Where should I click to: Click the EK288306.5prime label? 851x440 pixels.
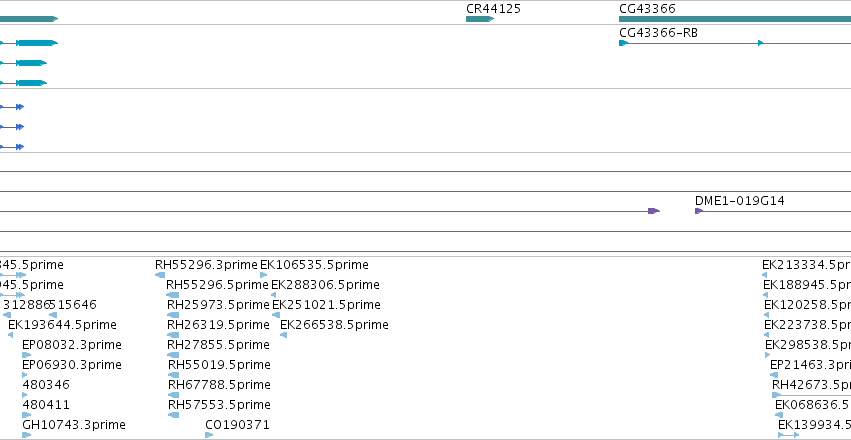(325, 285)
